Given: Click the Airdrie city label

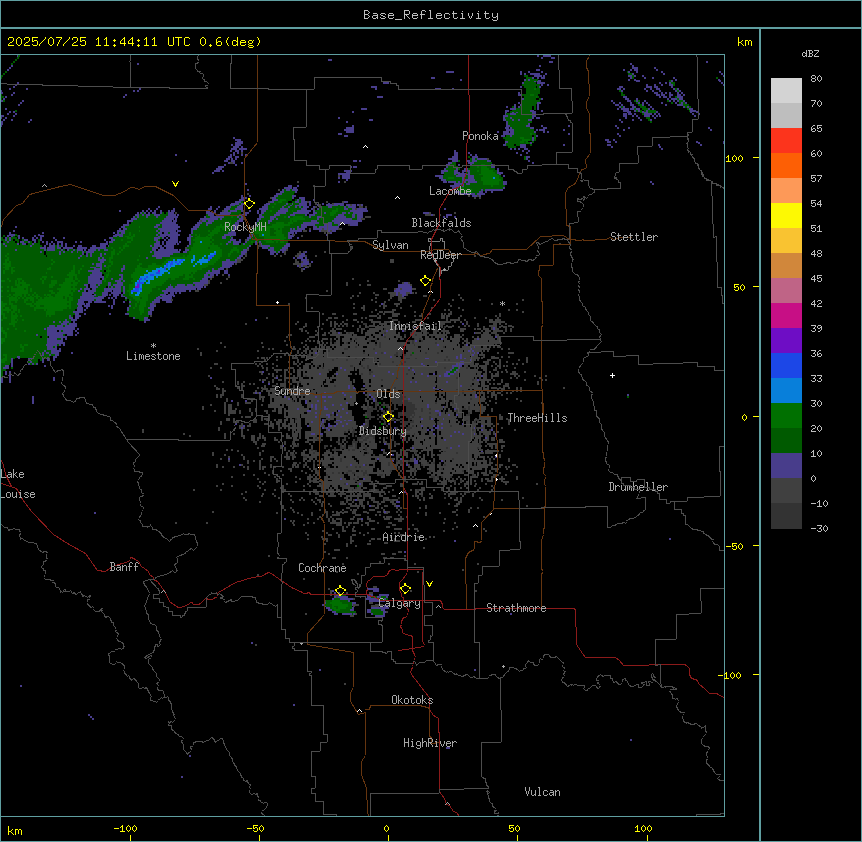Looking at the screenshot, I should (x=404, y=537).
